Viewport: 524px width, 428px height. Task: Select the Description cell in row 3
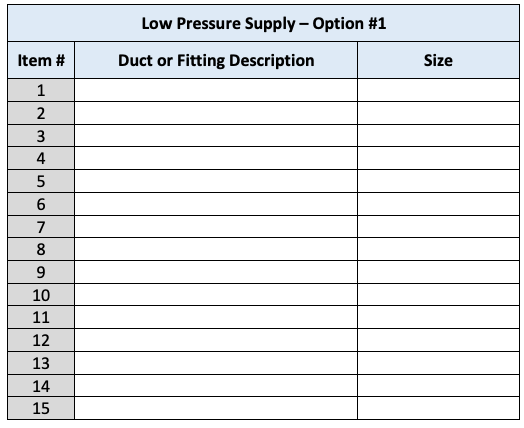point(216,136)
